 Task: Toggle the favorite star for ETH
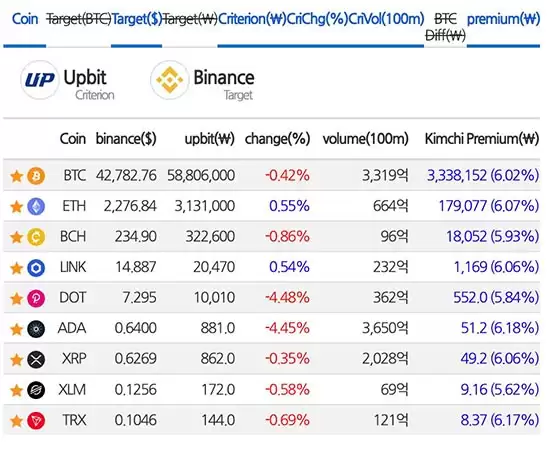point(16,207)
